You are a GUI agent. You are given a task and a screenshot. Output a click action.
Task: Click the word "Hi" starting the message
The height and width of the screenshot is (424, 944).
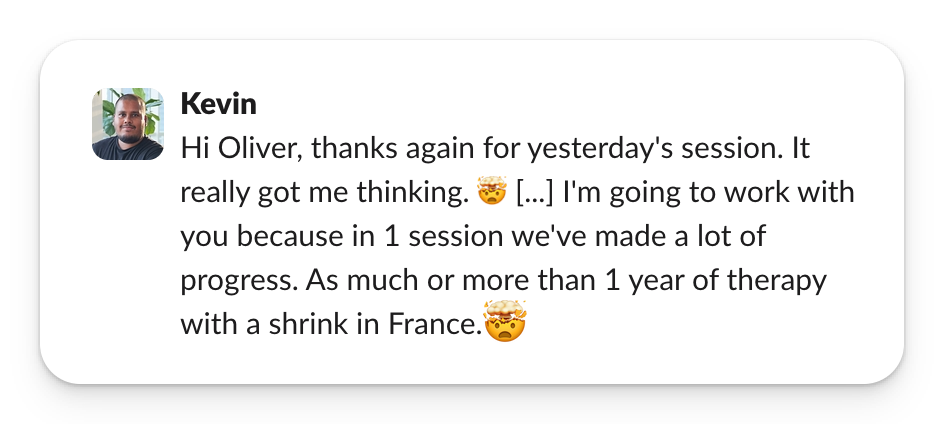tap(192, 151)
